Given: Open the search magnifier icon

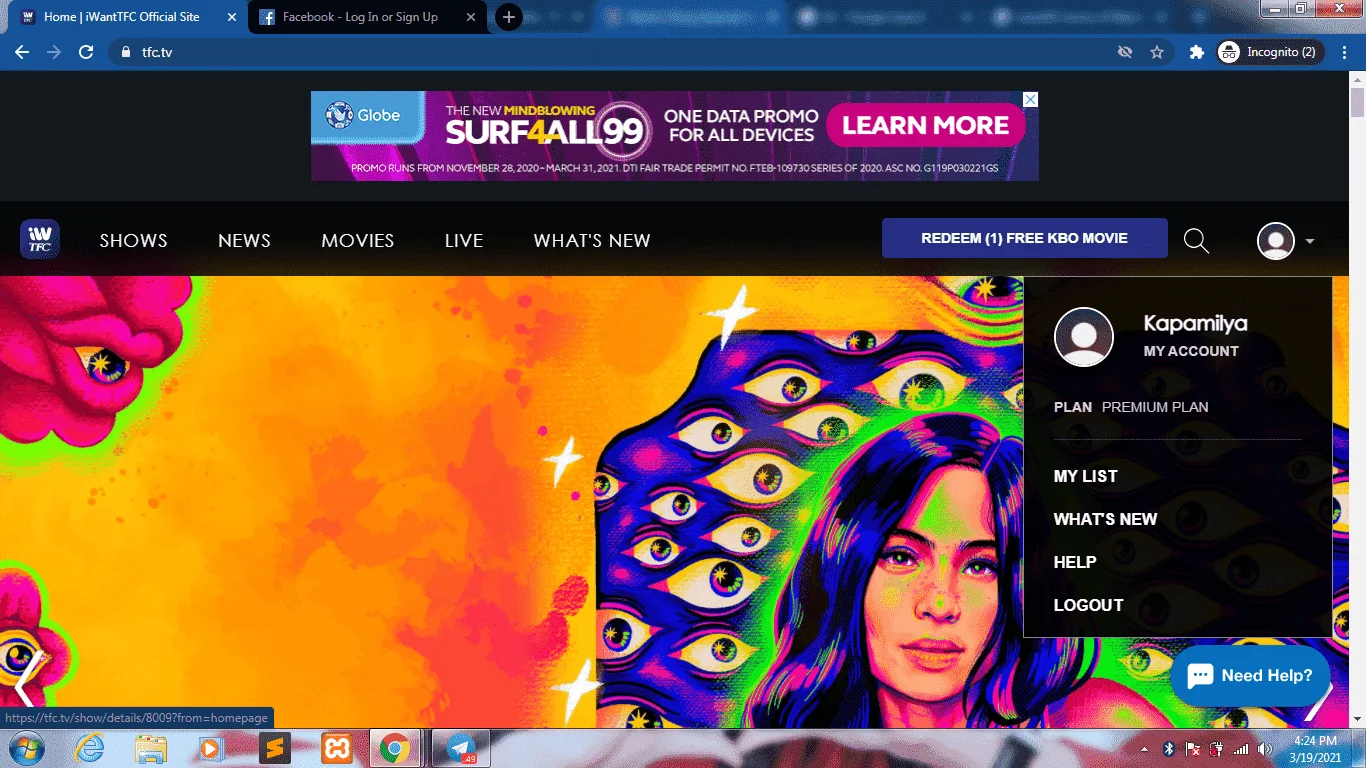Looking at the screenshot, I should [x=1196, y=240].
